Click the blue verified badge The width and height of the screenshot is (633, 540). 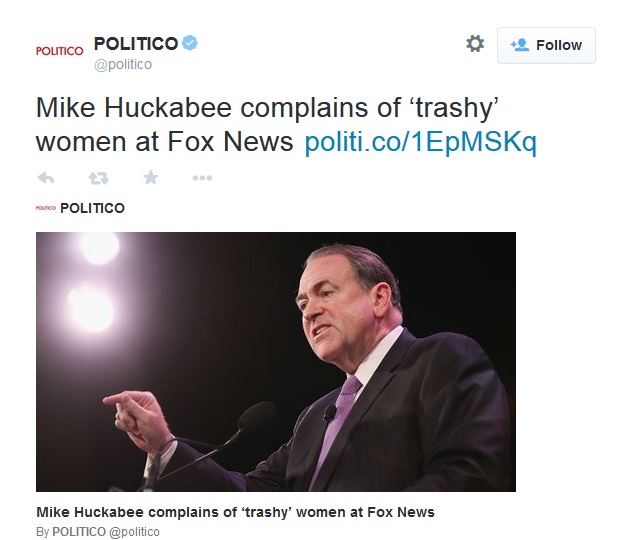[x=189, y=43]
